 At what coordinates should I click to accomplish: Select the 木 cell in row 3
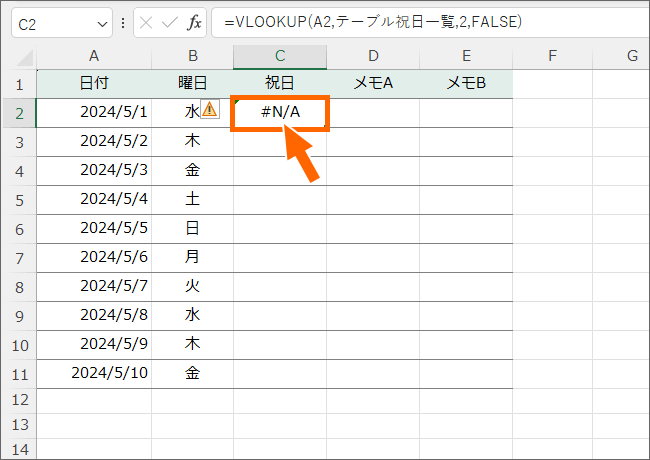(193, 142)
